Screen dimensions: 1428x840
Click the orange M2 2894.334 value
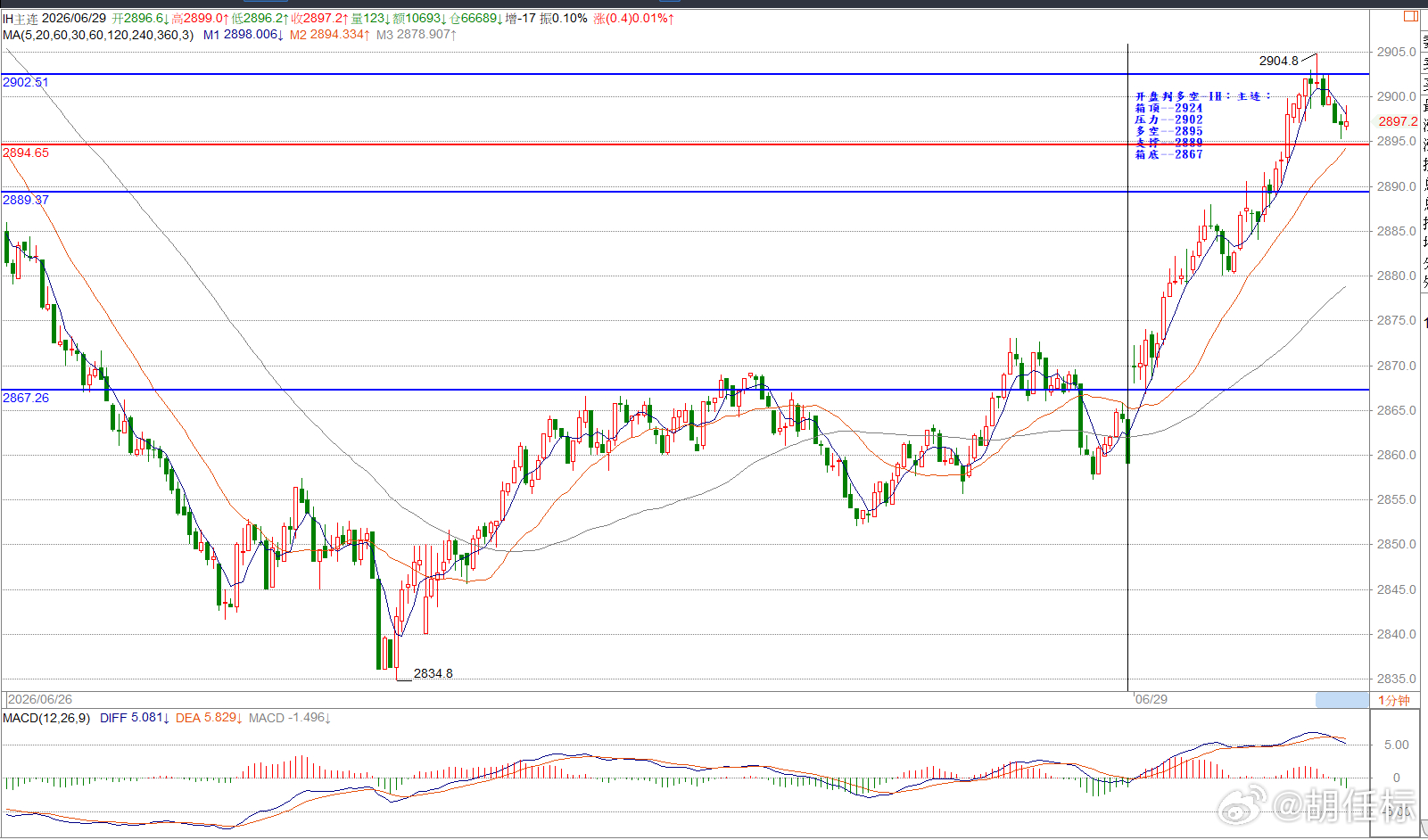tap(330, 35)
